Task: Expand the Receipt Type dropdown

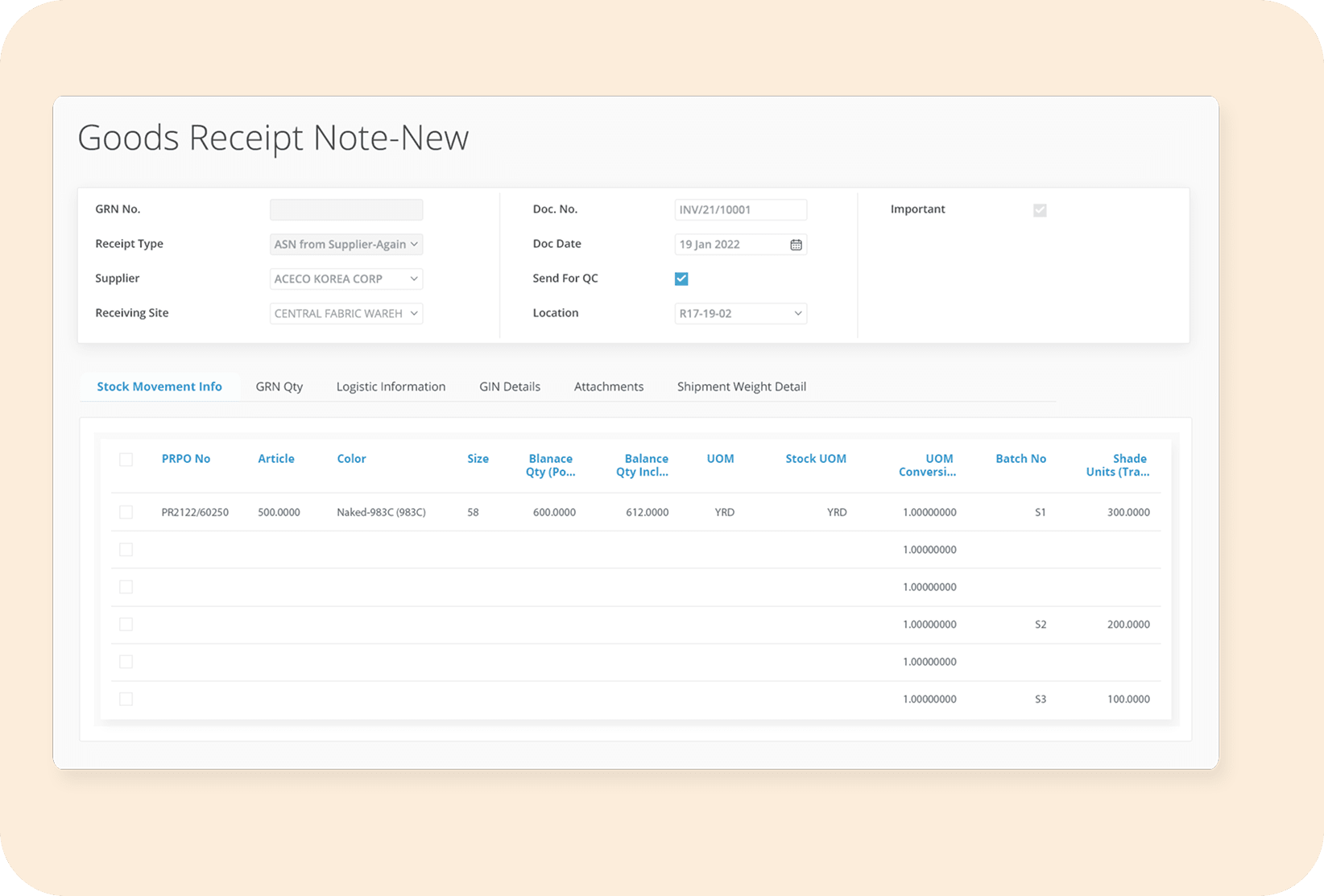Action: (x=346, y=245)
